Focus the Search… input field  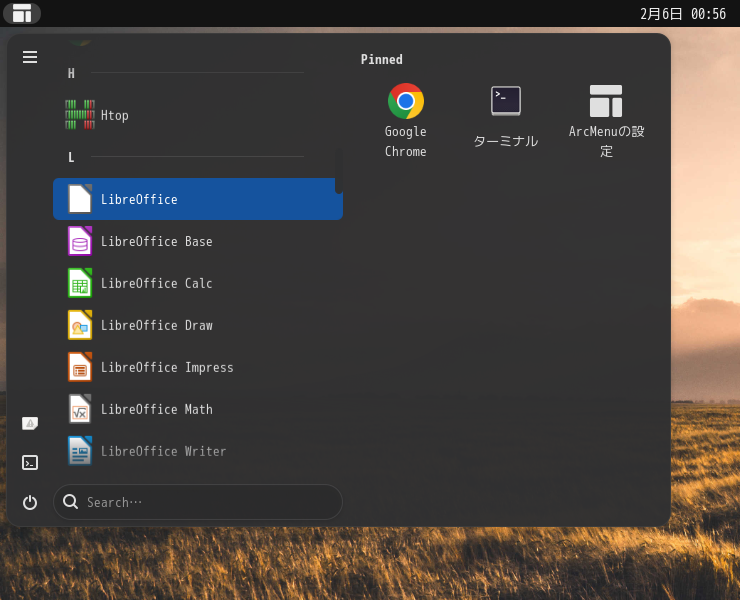198,502
